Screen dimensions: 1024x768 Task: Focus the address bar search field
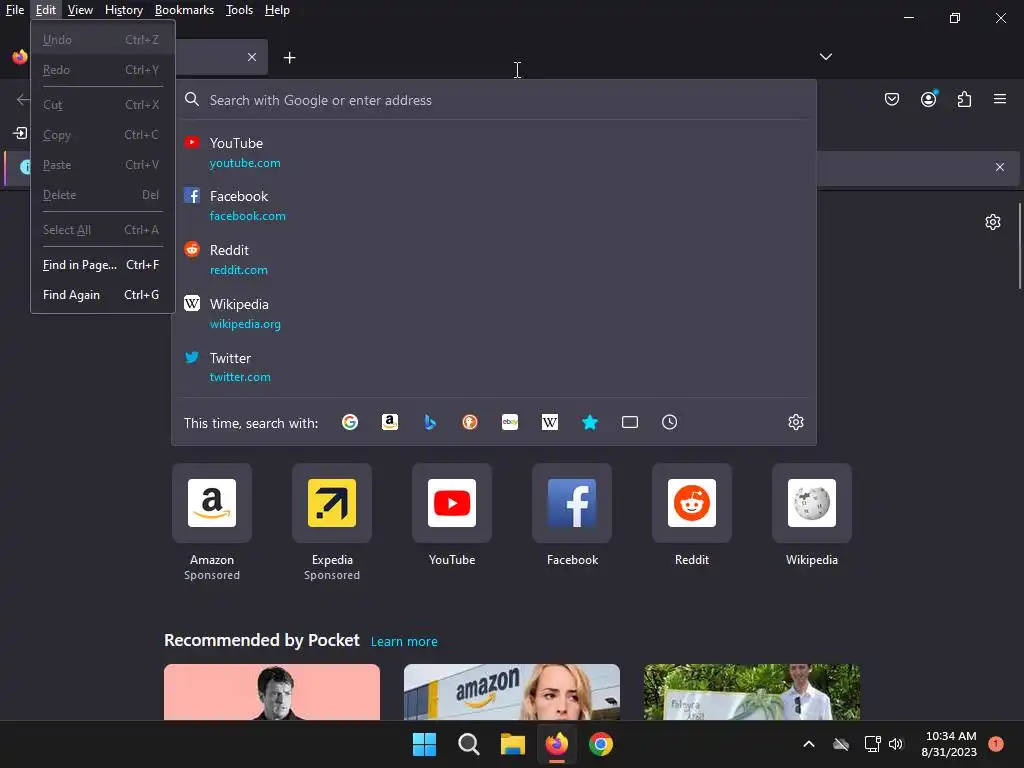tap(496, 100)
